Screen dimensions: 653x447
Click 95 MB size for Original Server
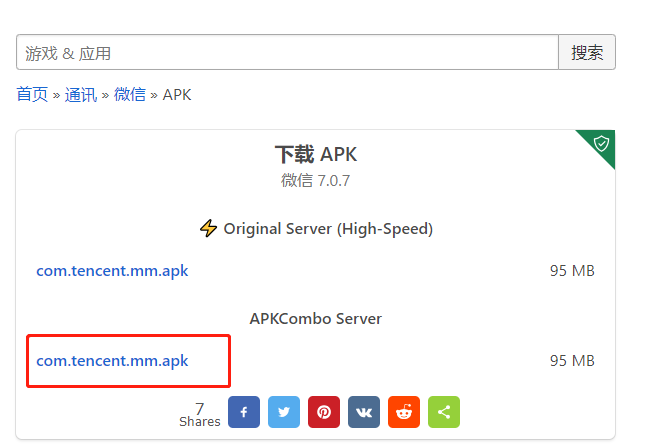572,271
